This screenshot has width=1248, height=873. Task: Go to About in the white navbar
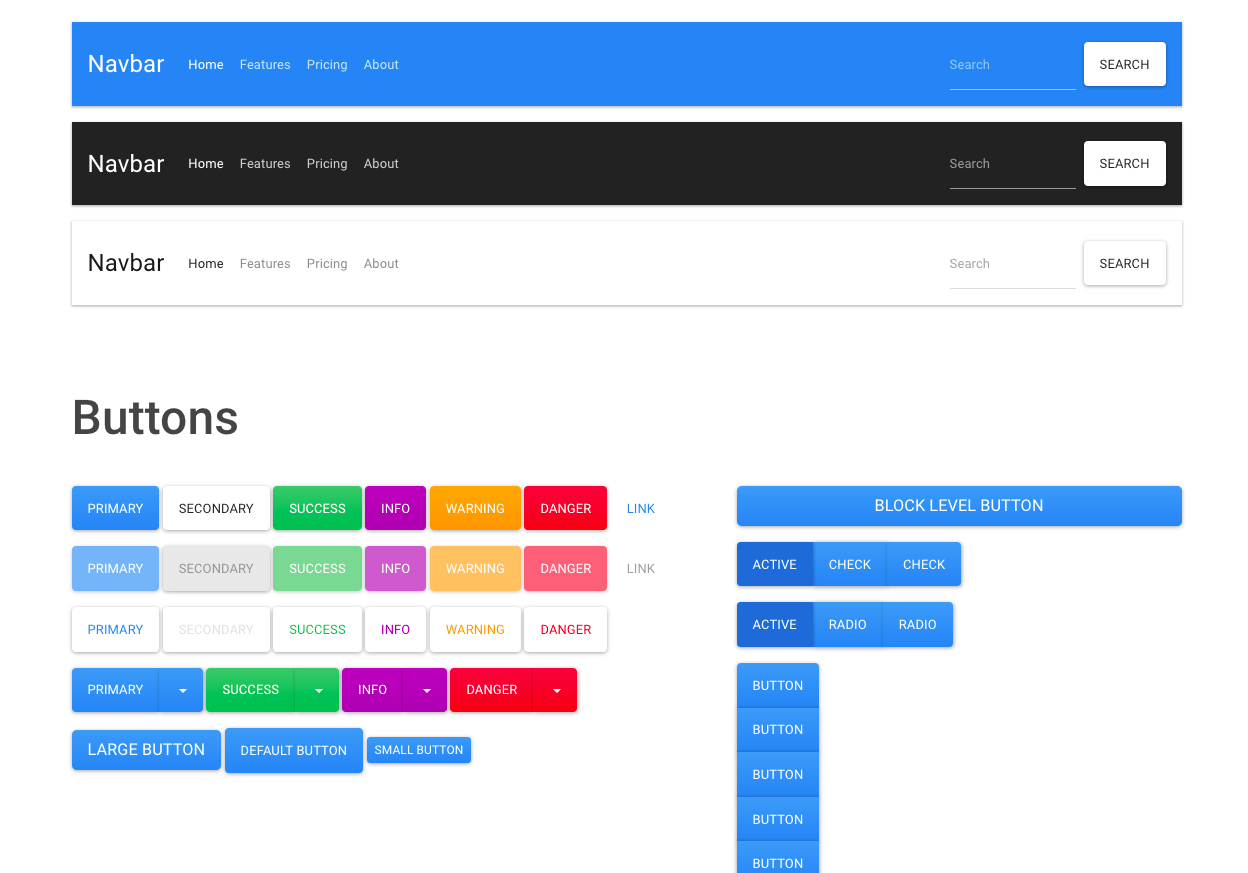[381, 263]
